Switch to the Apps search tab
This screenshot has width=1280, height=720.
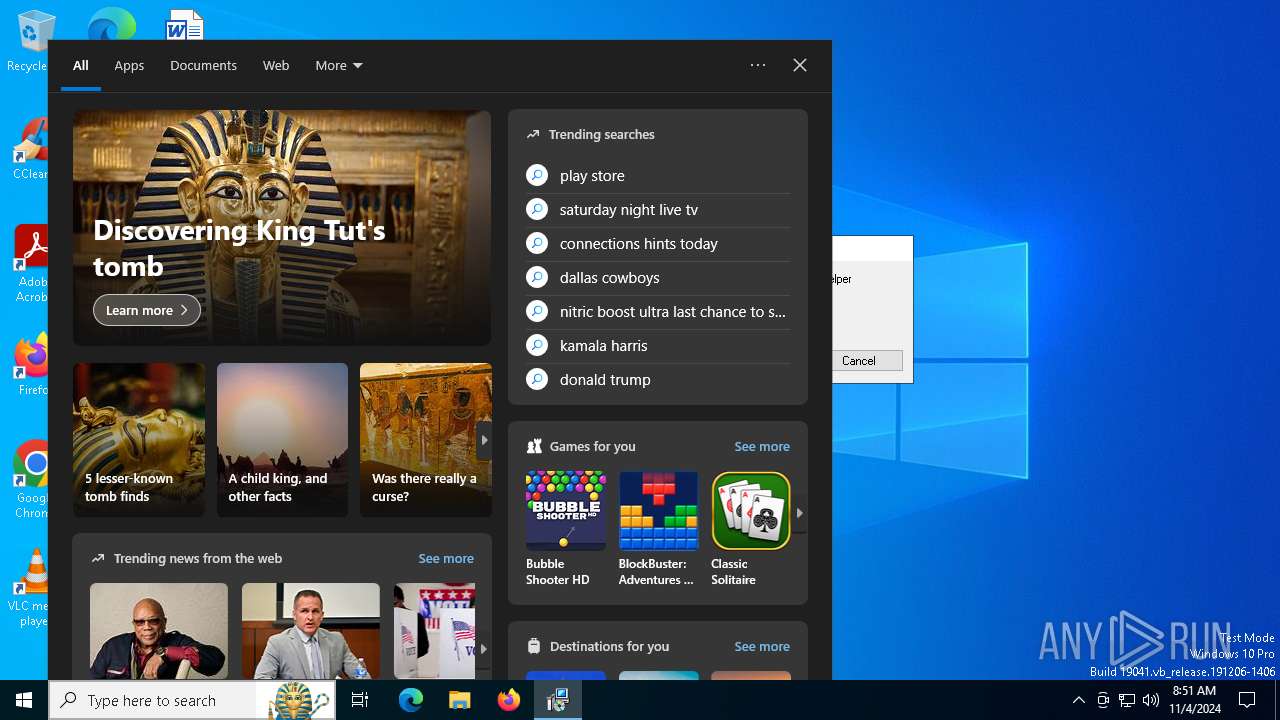[129, 66]
